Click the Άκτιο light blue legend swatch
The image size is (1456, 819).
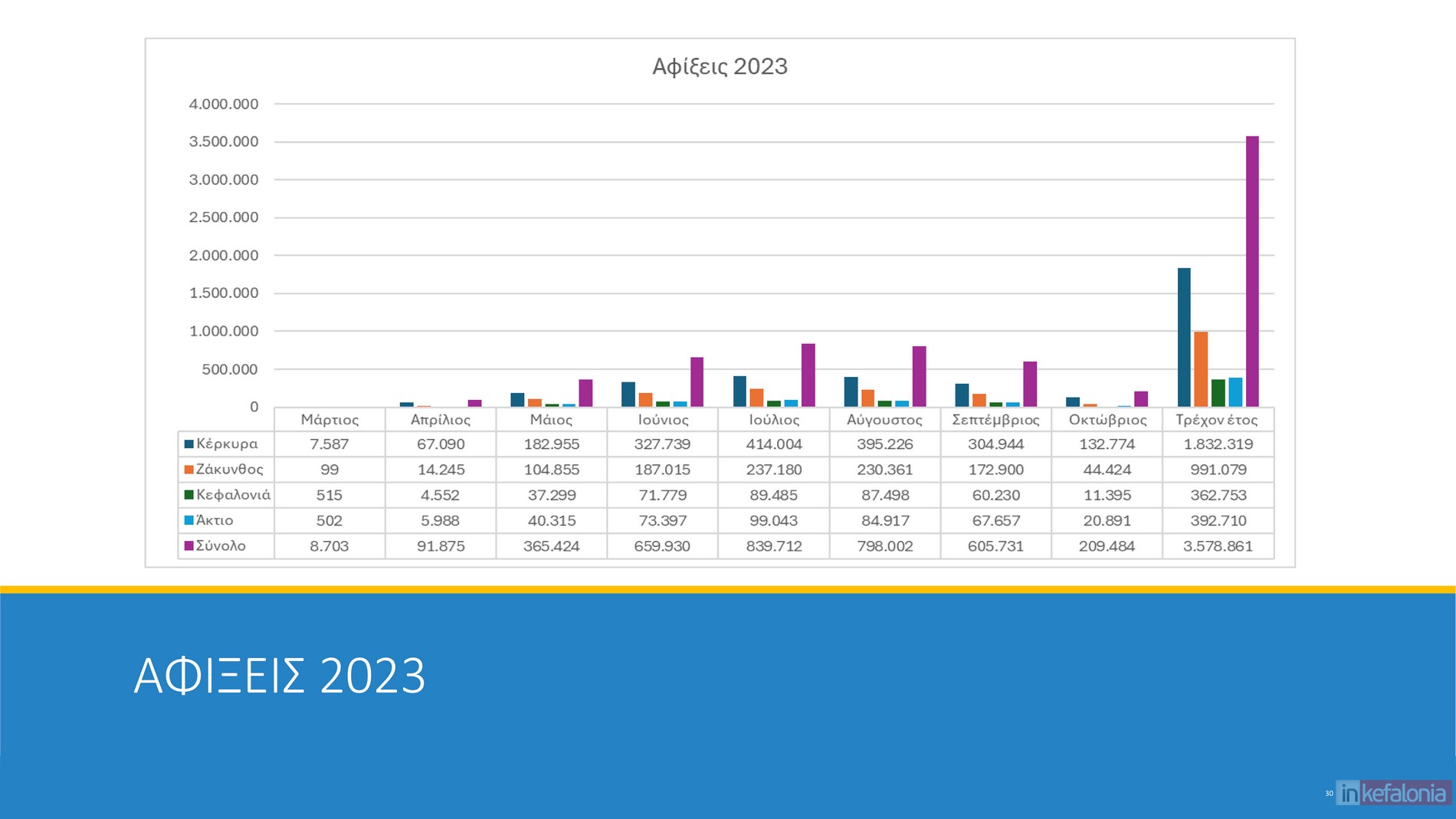(189, 520)
